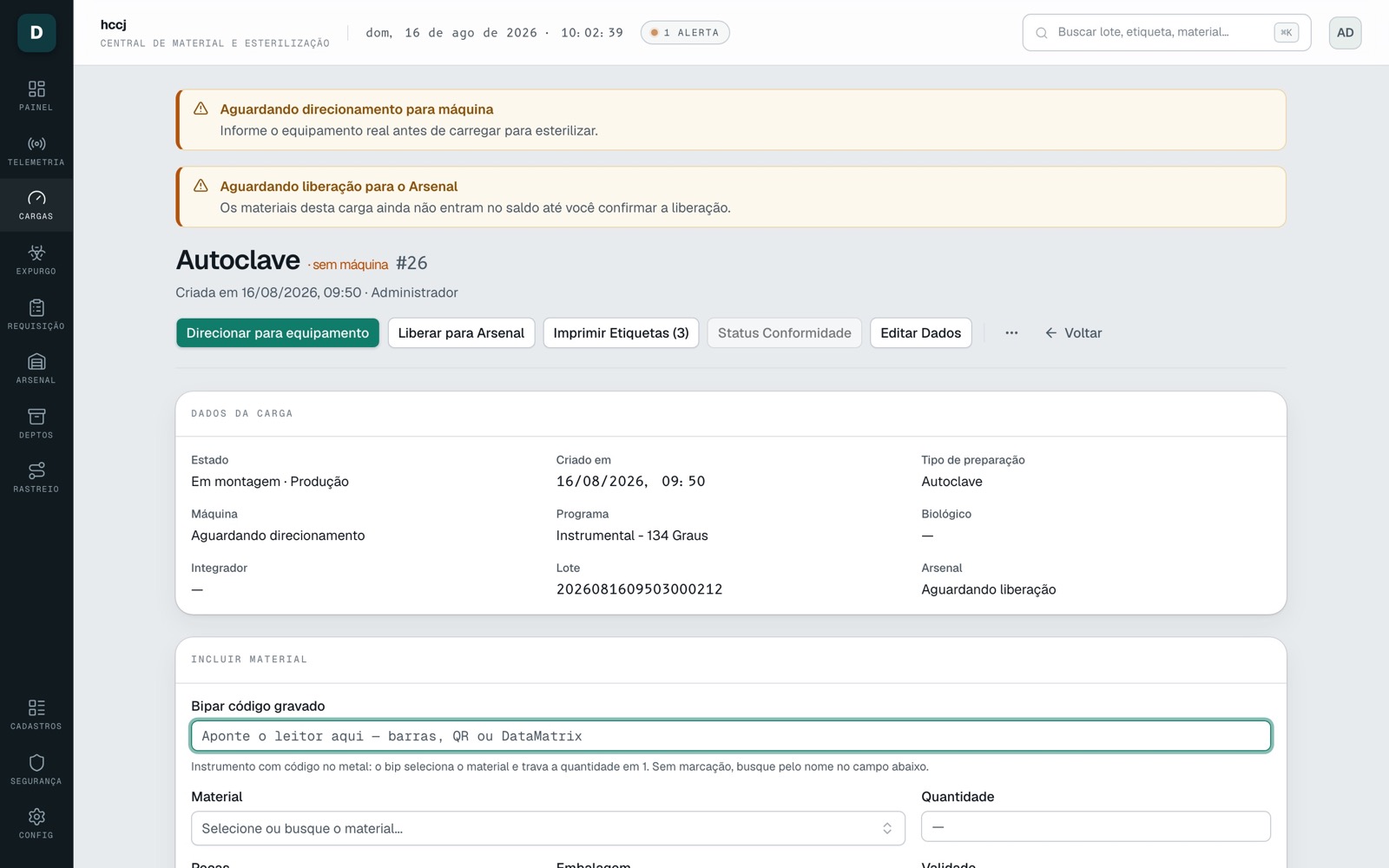Open the Cadastros list icon
This screenshot has height=868, width=1389.
coord(36,707)
